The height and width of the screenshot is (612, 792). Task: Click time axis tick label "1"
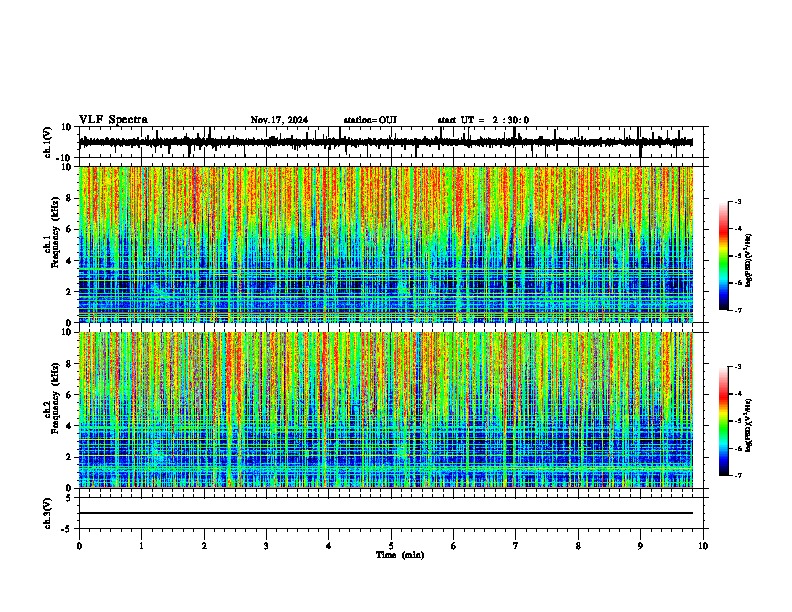coord(141,546)
